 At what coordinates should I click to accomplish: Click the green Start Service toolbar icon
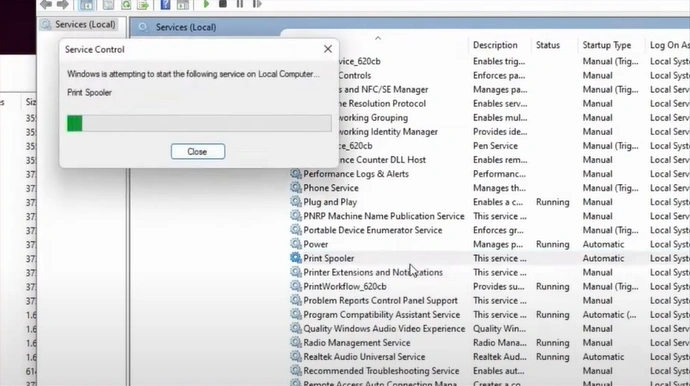tap(206, 4)
